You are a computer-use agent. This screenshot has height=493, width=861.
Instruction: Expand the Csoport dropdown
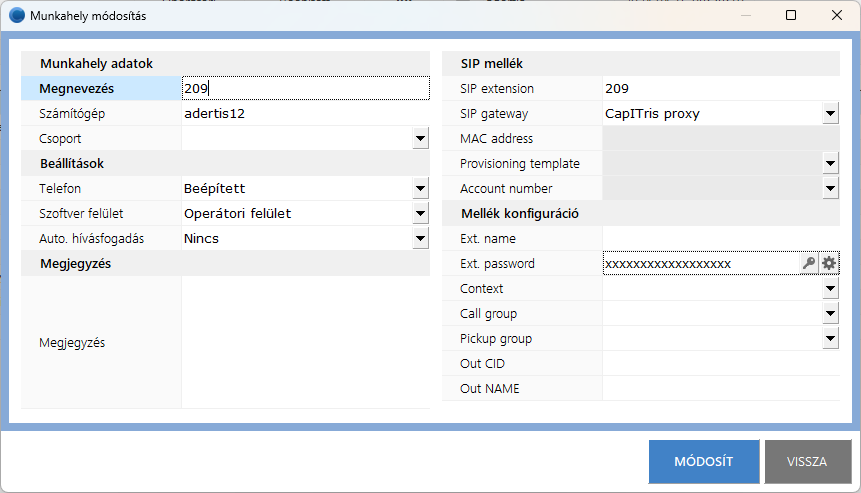[421, 139]
